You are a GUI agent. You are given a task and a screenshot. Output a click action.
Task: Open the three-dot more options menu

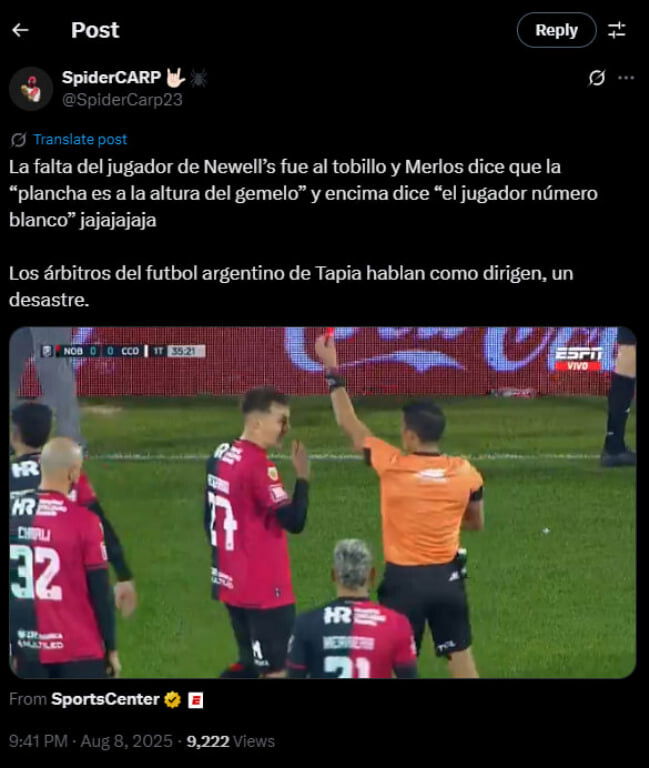[x=626, y=78]
